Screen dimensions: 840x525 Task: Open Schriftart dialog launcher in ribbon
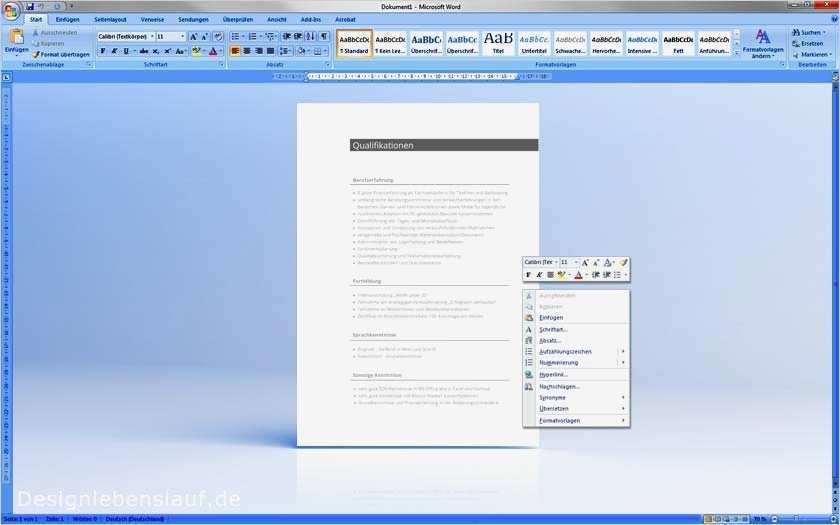[x=221, y=65]
